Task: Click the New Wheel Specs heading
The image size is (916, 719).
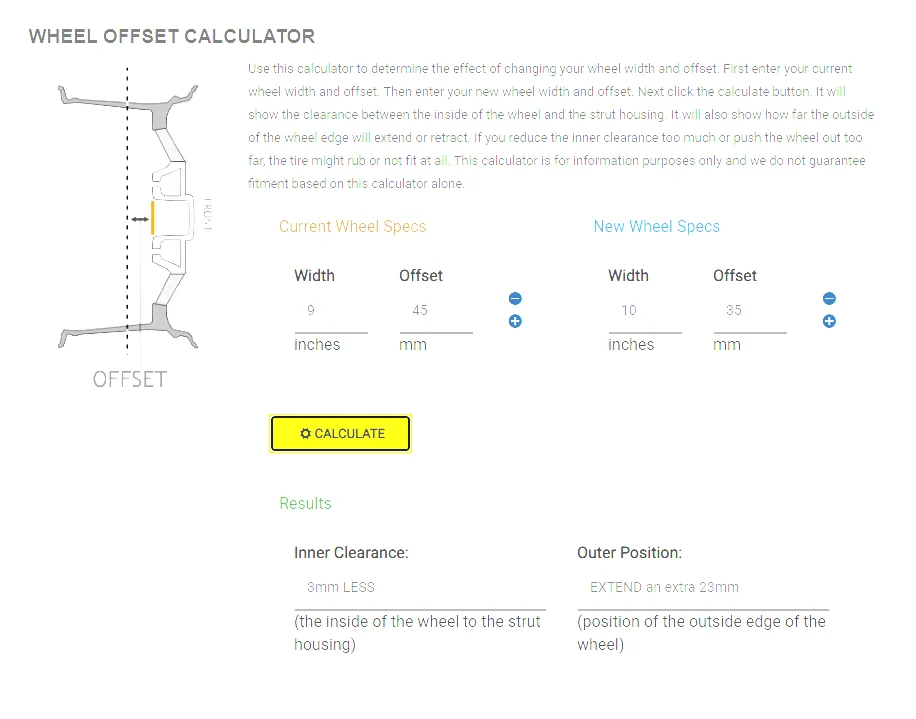Action: [x=657, y=227]
